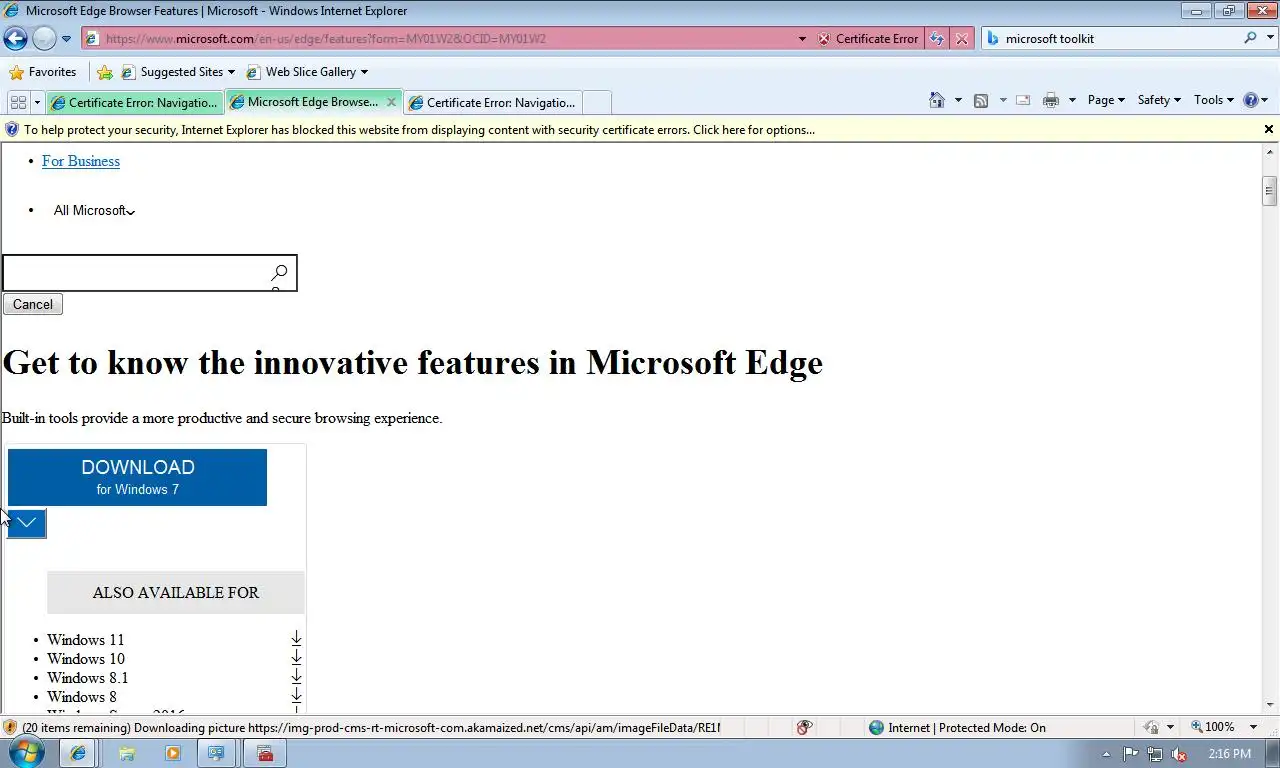Expand the All Microsoft menu

pos(94,210)
